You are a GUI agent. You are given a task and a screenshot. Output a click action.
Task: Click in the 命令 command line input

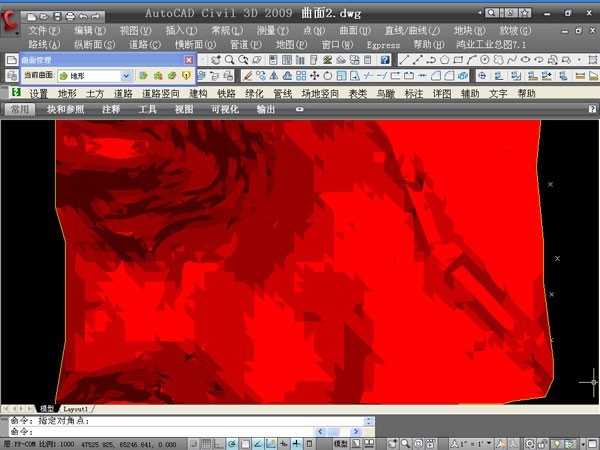point(150,431)
